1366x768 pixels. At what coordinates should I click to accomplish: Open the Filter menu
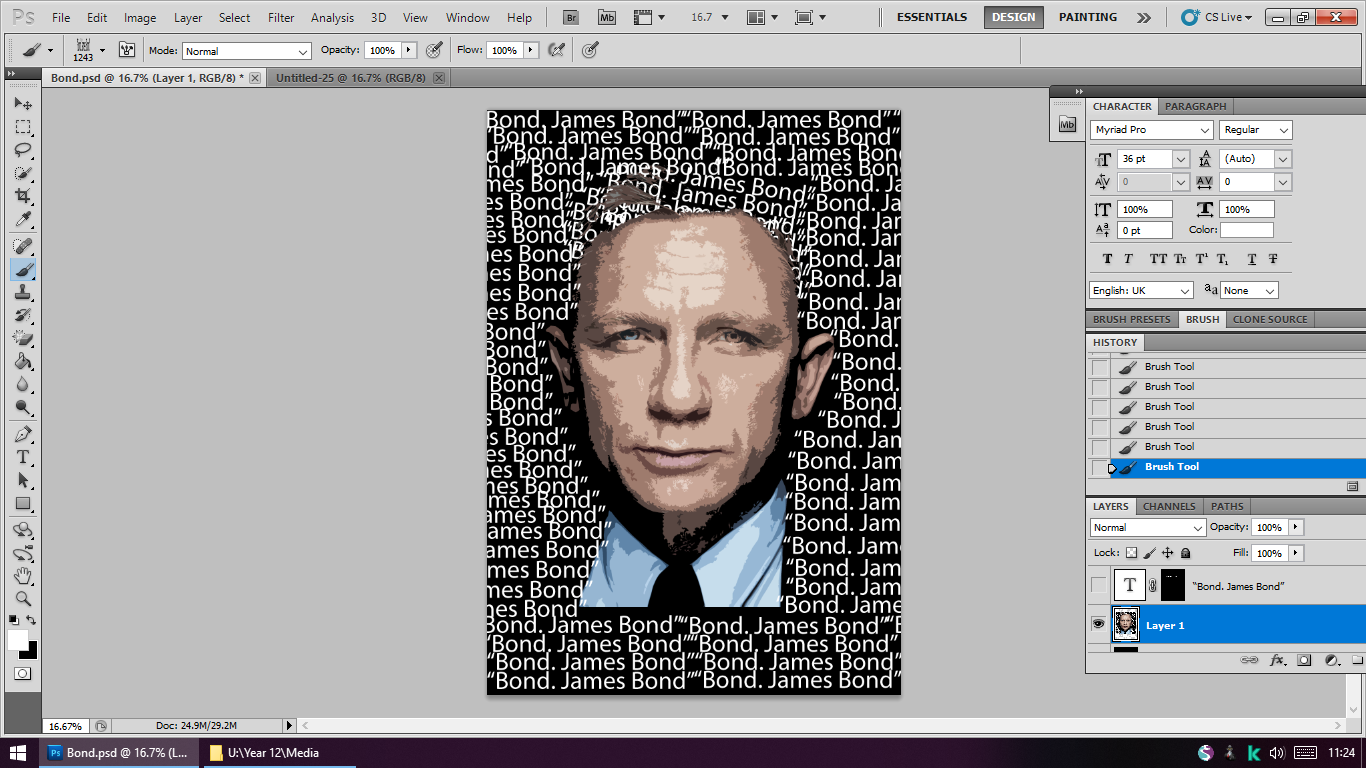click(x=281, y=18)
